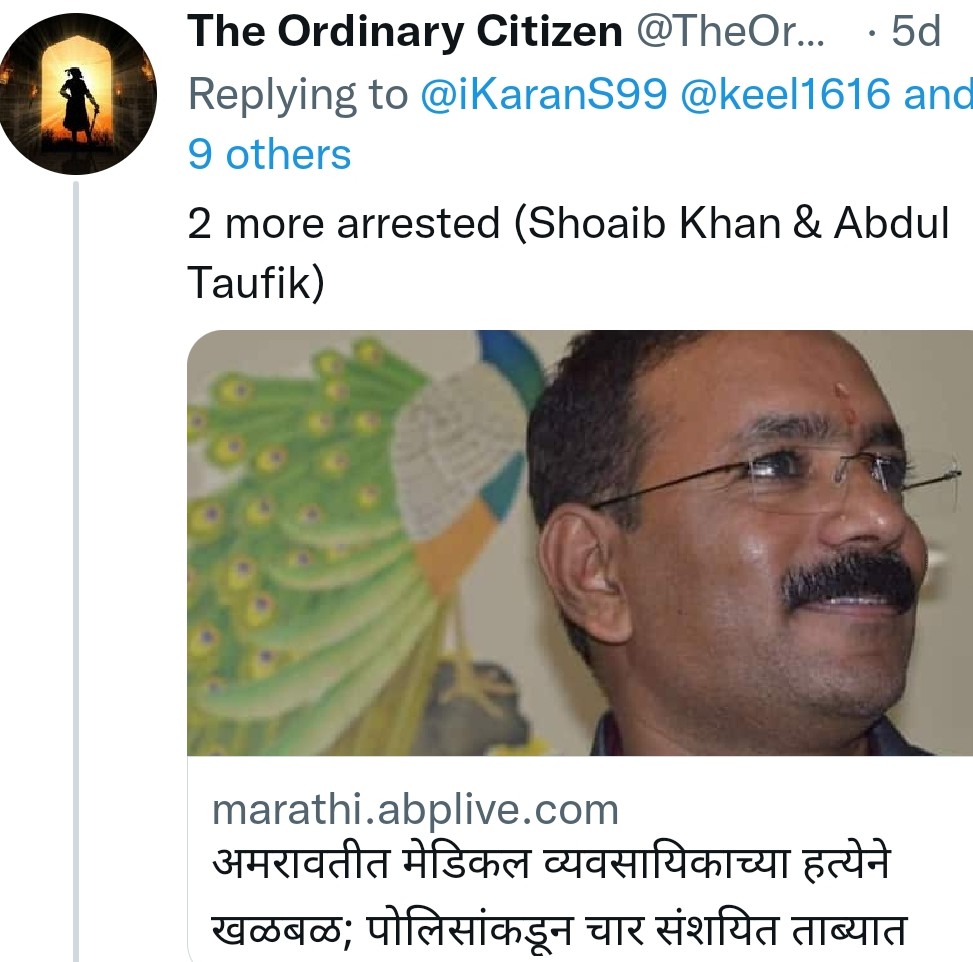Open the truncated @TheOr... handle
The image size is (973, 962).
click(x=730, y=31)
